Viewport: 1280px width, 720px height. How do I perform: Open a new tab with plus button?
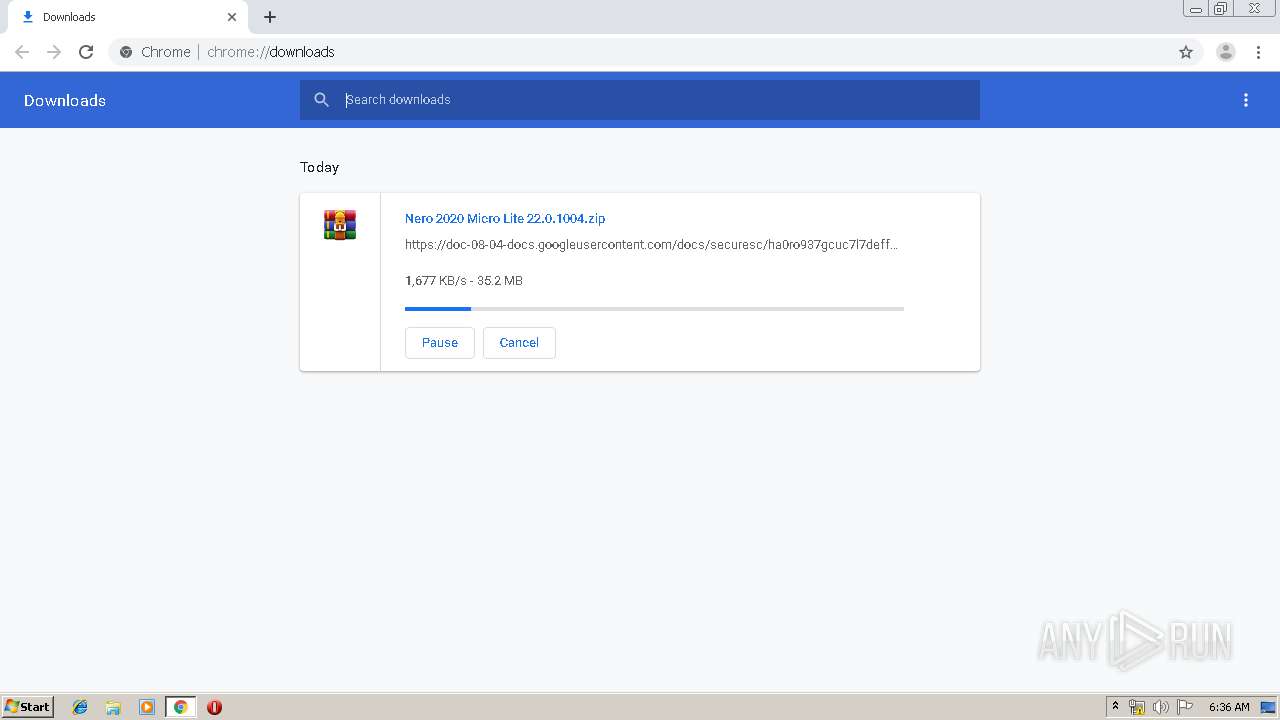tap(270, 17)
